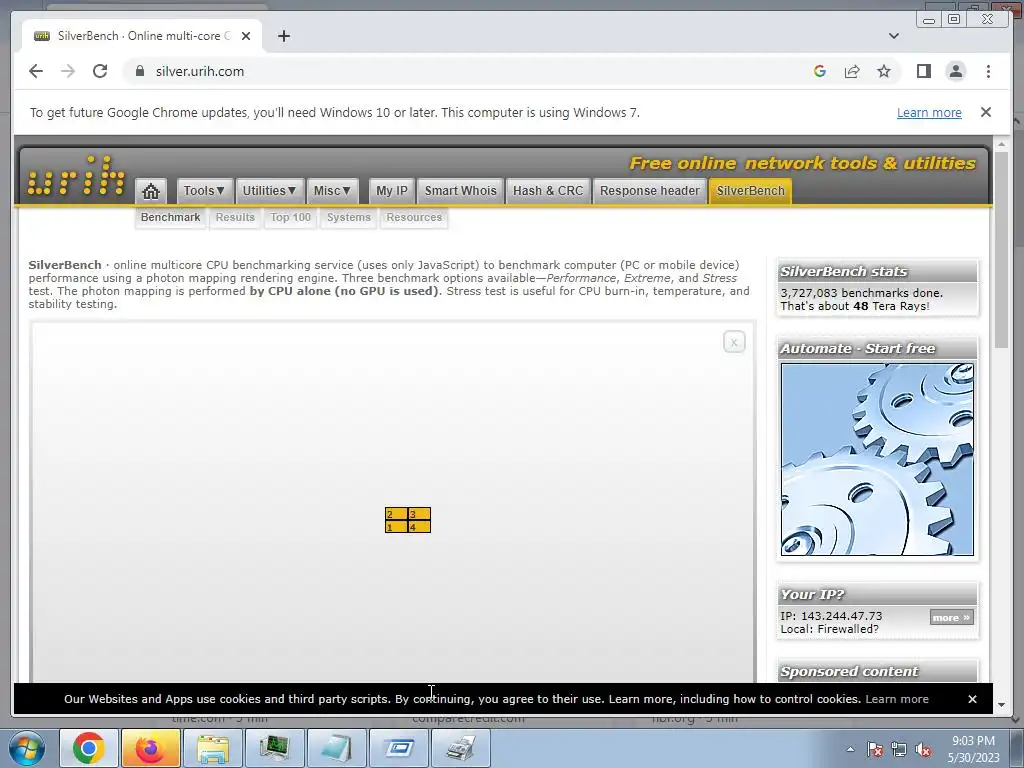Open Chrome side panel

click(923, 71)
